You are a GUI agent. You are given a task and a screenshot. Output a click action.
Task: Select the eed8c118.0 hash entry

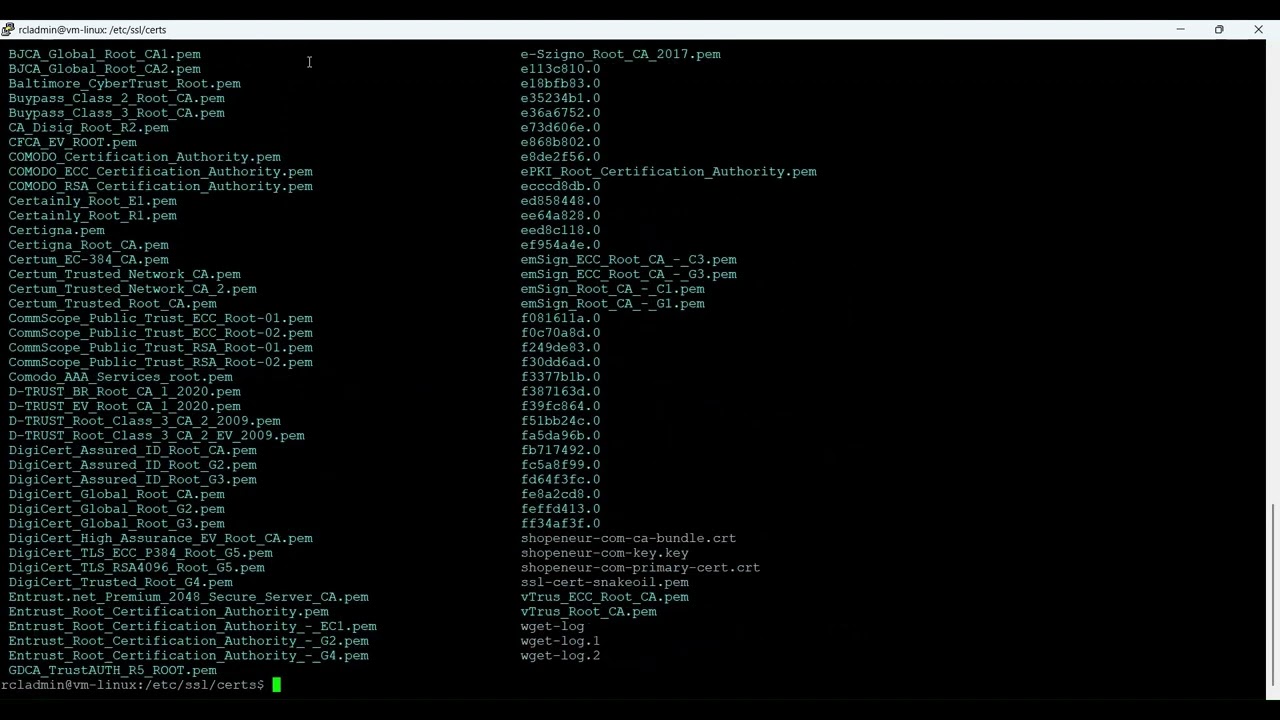coord(561,230)
